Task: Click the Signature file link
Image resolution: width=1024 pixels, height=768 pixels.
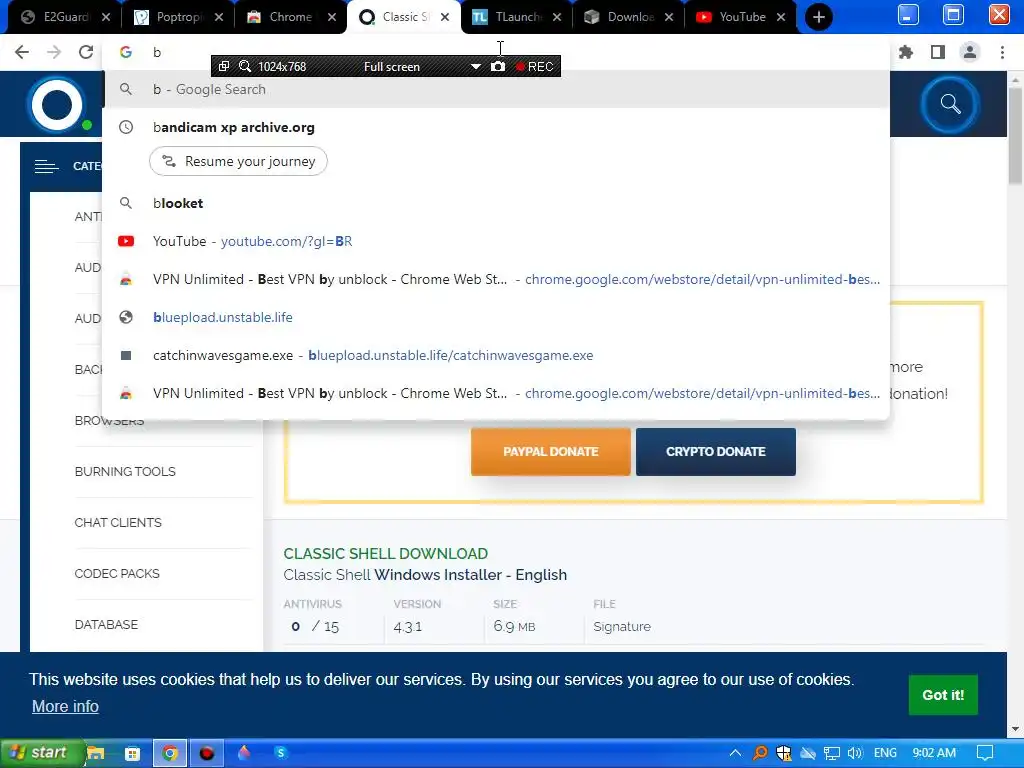Action: click(x=622, y=626)
